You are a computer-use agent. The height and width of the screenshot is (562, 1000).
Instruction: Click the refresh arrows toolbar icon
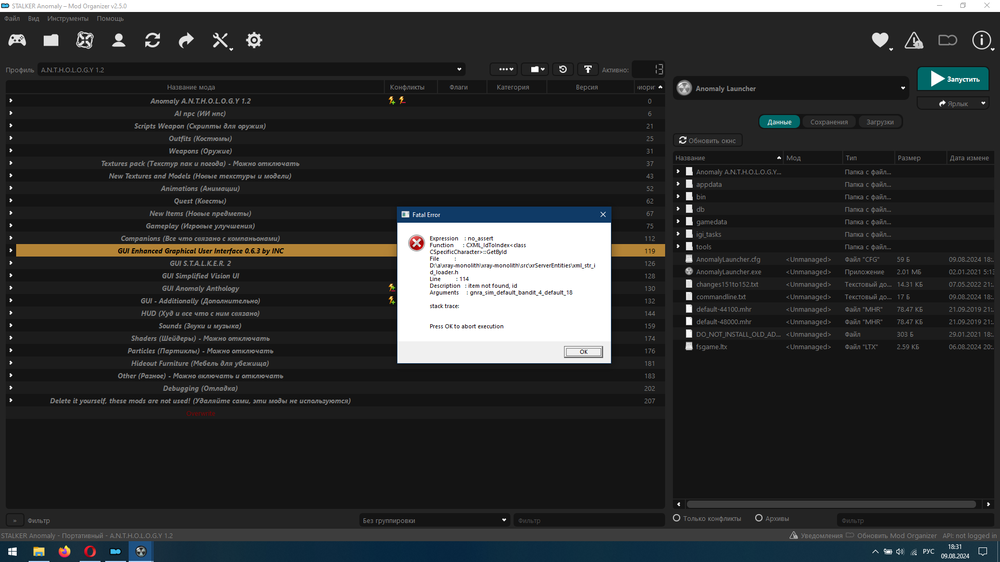click(152, 40)
